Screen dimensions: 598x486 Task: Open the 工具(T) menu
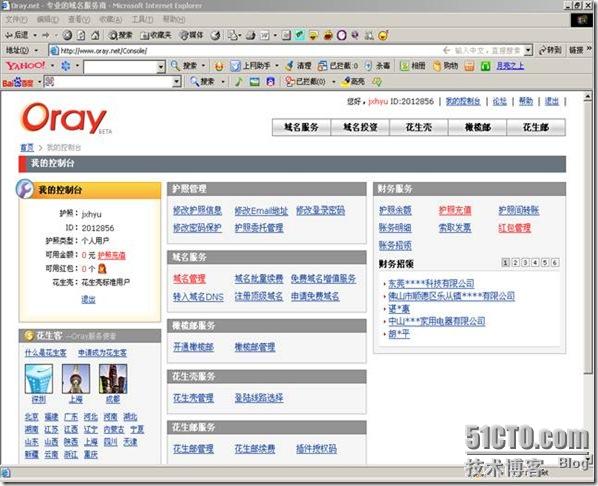click(142, 19)
